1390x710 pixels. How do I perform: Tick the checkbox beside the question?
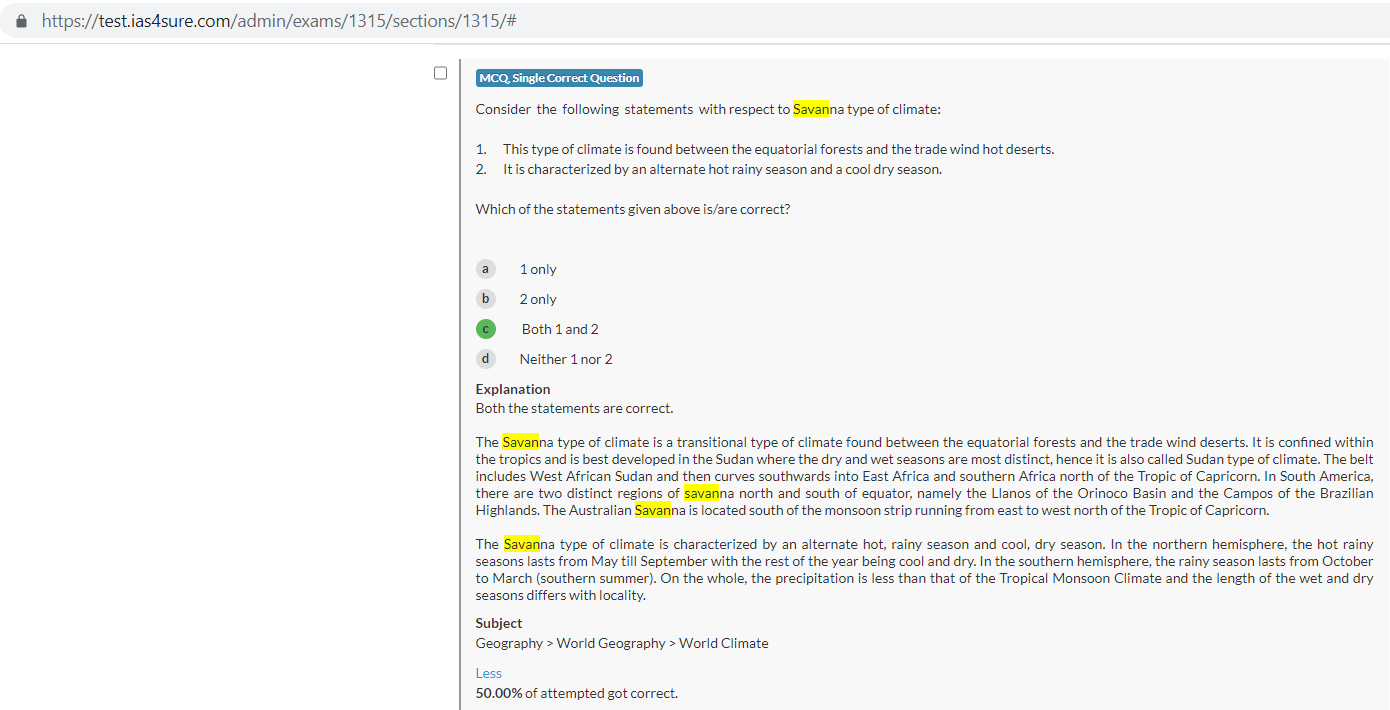coord(440,73)
